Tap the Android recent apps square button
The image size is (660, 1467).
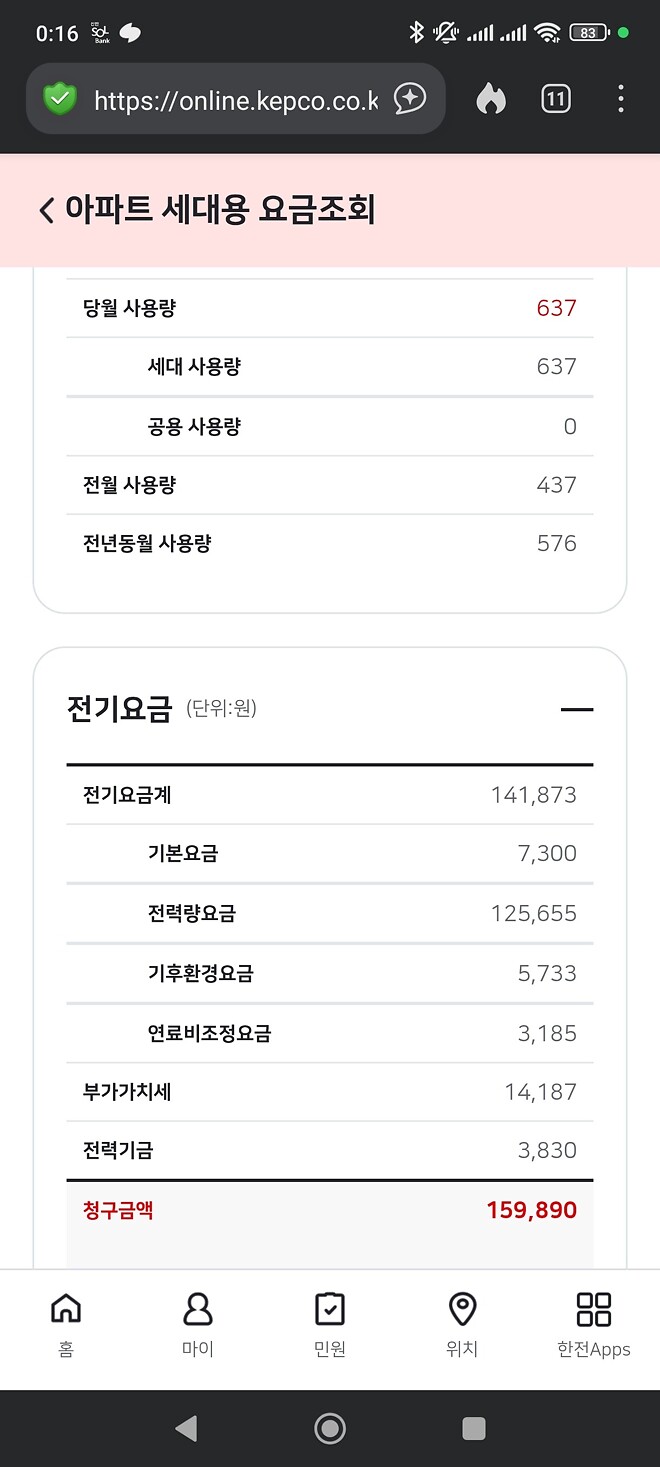point(472,1429)
